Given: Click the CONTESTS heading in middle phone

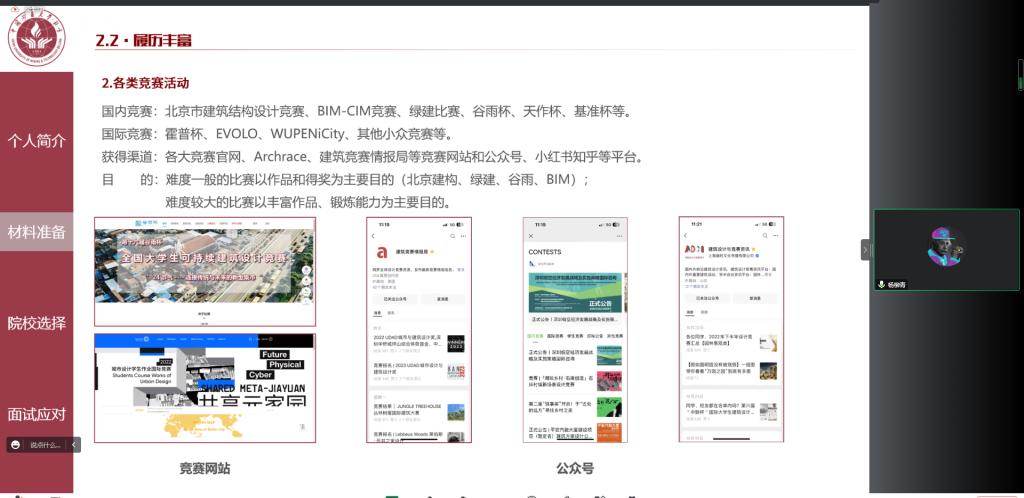Looking at the screenshot, I should click(x=545, y=251).
